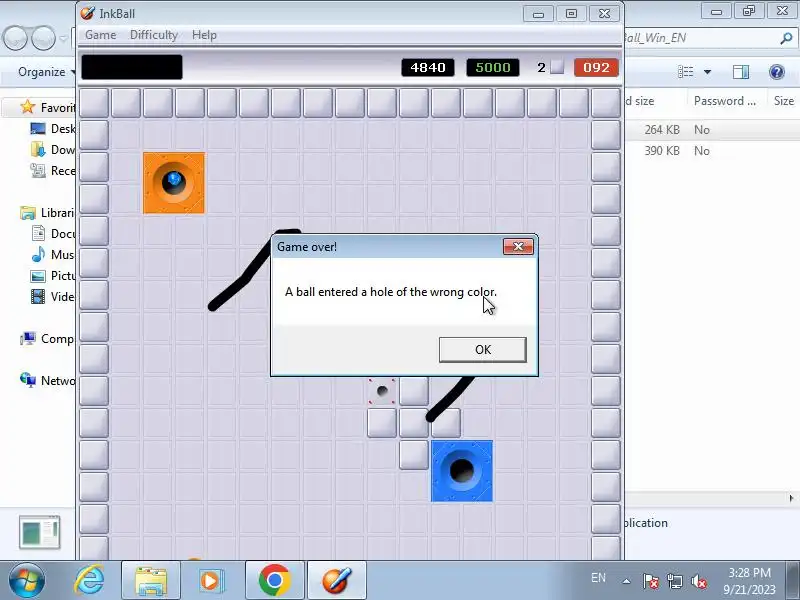Click the 390 KB file size cell
The width and height of the screenshot is (800, 600).
click(662, 151)
